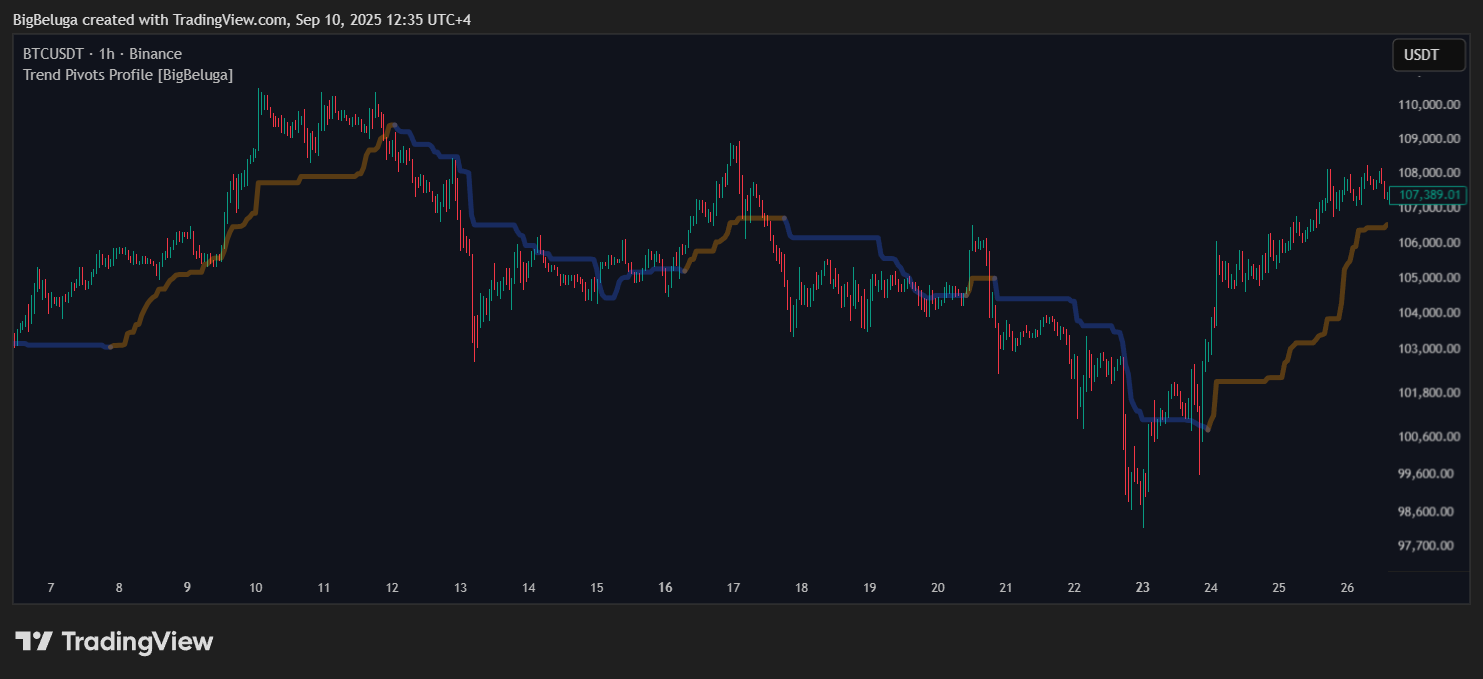Click date label 13 on time axis

(460, 588)
